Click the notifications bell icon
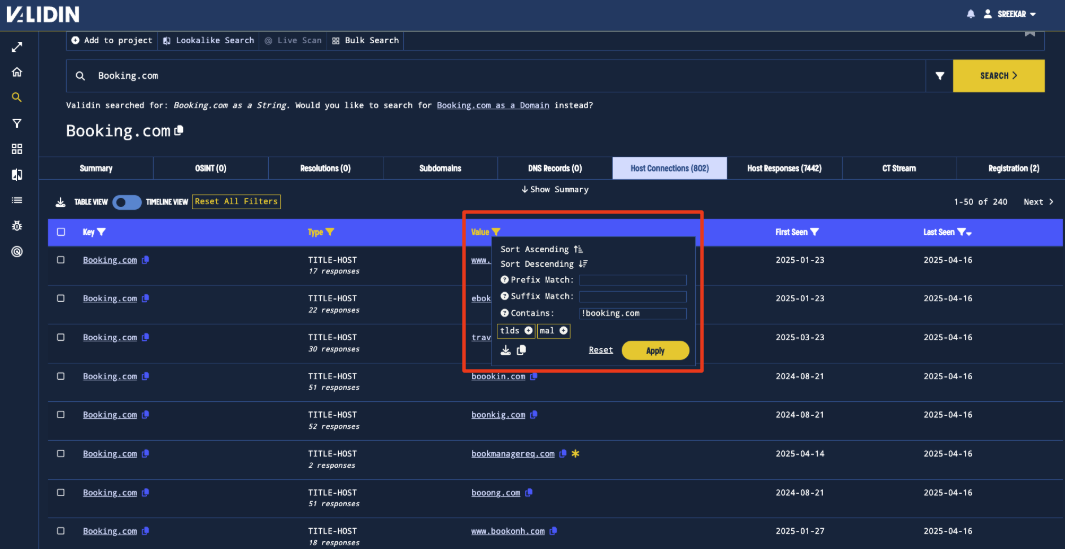1065x549 pixels. [971, 14]
